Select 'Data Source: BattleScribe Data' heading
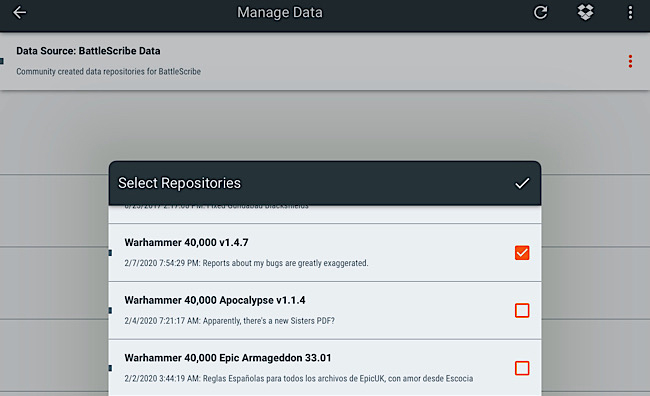 (88, 51)
